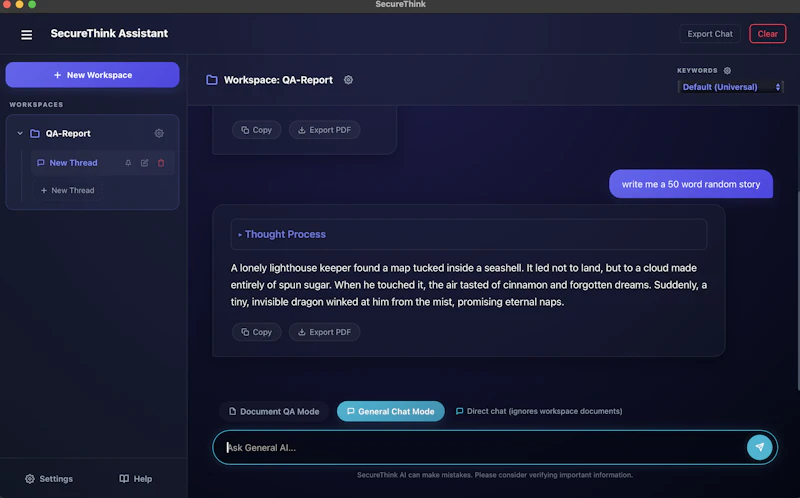Open QA-Report gear settings in sidebar

[x=159, y=133]
